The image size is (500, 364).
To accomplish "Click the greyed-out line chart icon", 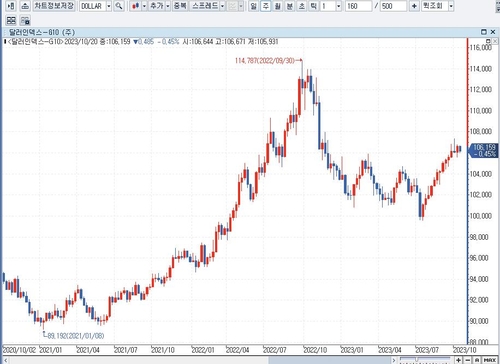I will [x=232, y=6].
